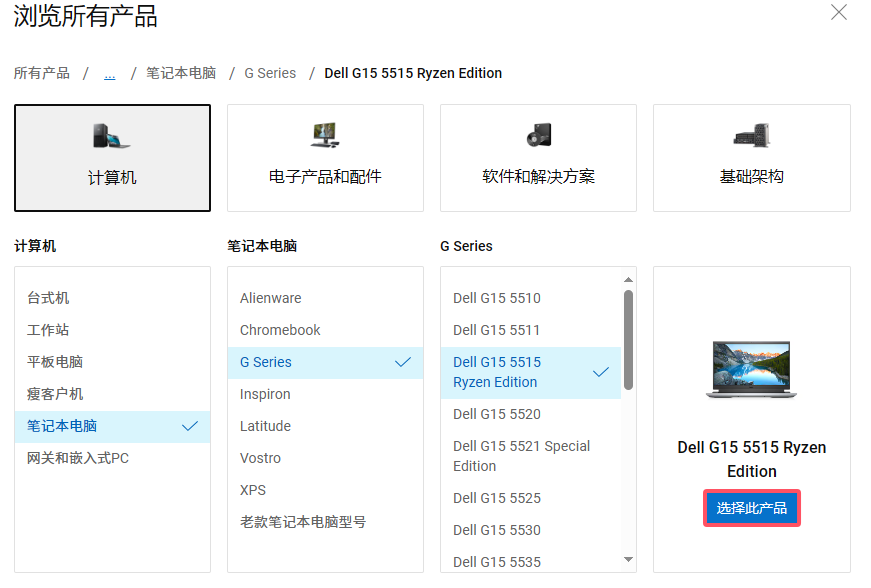Select Alienware in the 笔记本电脑 list
The height and width of the screenshot is (588, 871).
tap(270, 297)
